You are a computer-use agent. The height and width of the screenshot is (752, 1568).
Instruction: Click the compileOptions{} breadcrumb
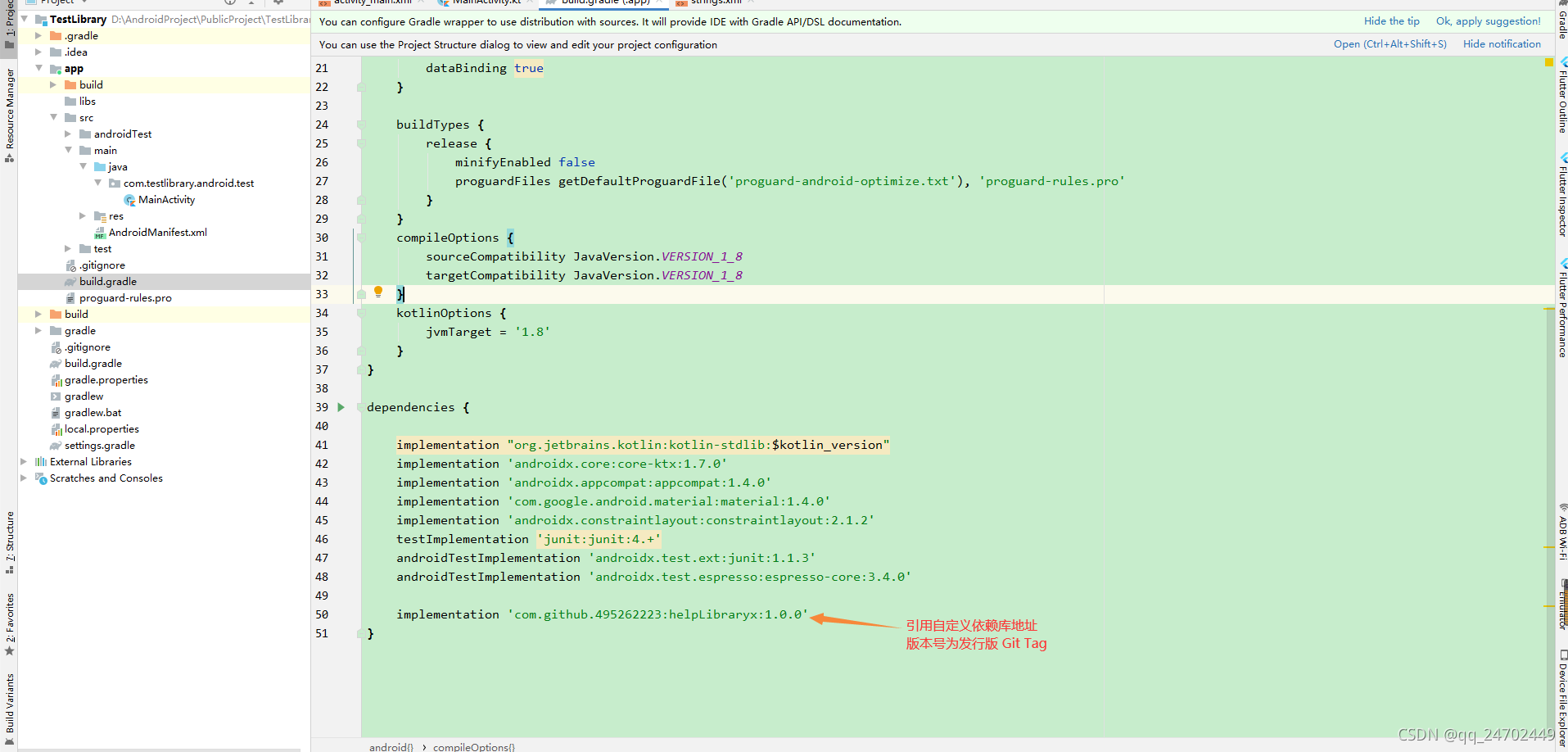click(474, 747)
